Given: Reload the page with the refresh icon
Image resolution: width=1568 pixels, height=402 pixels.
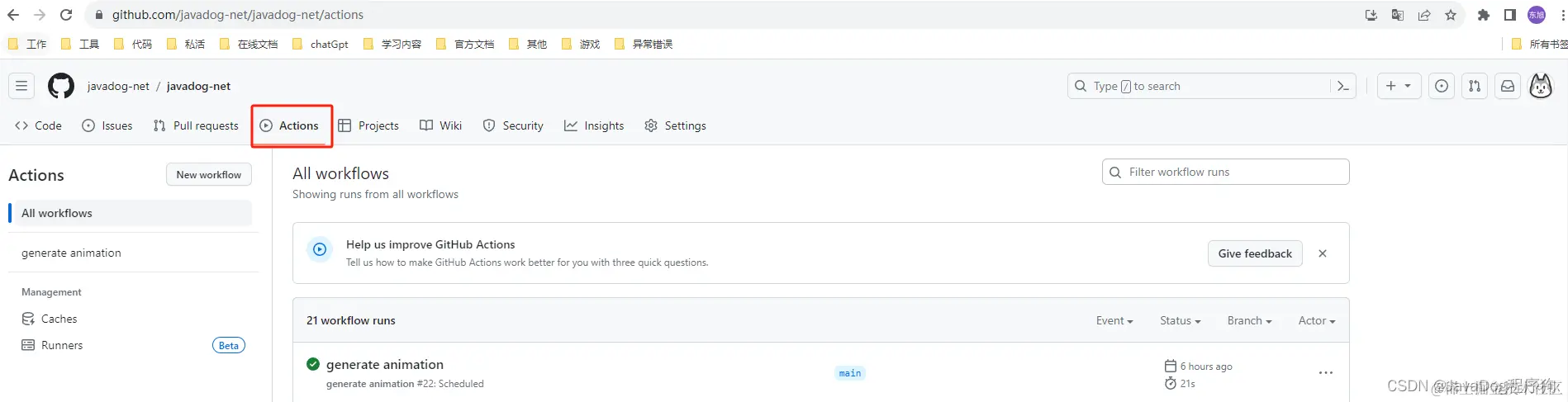Looking at the screenshot, I should click(66, 15).
